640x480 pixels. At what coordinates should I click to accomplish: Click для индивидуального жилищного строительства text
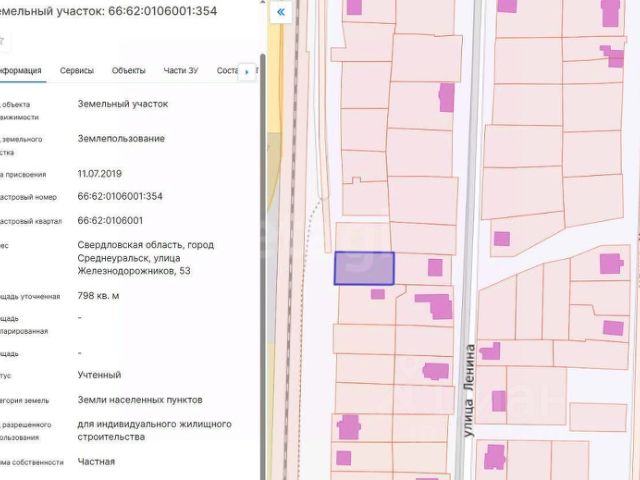(154, 430)
